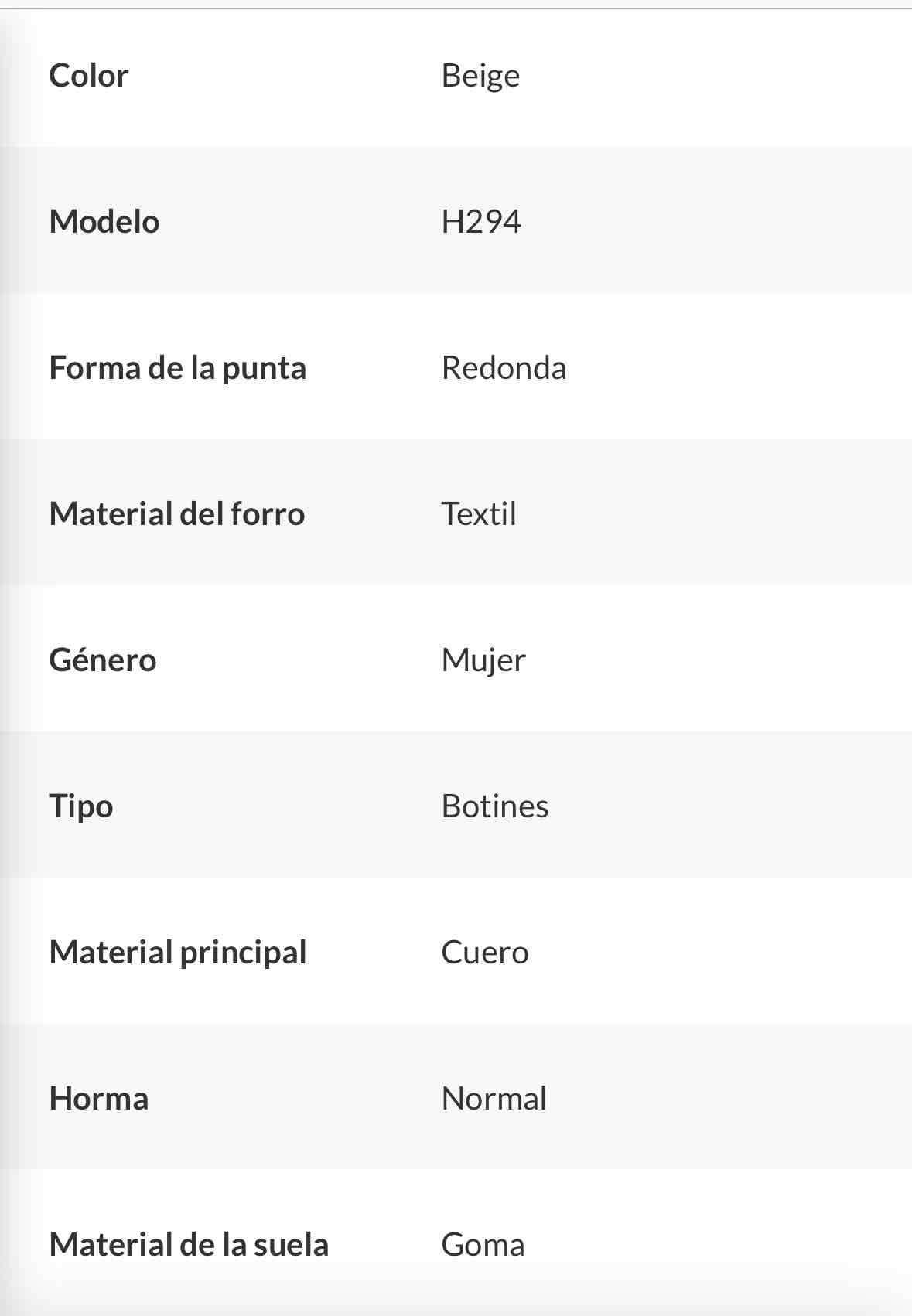The width and height of the screenshot is (912, 1316).
Task: Click the Tipo label
Action: pyautogui.click(x=81, y=806)
